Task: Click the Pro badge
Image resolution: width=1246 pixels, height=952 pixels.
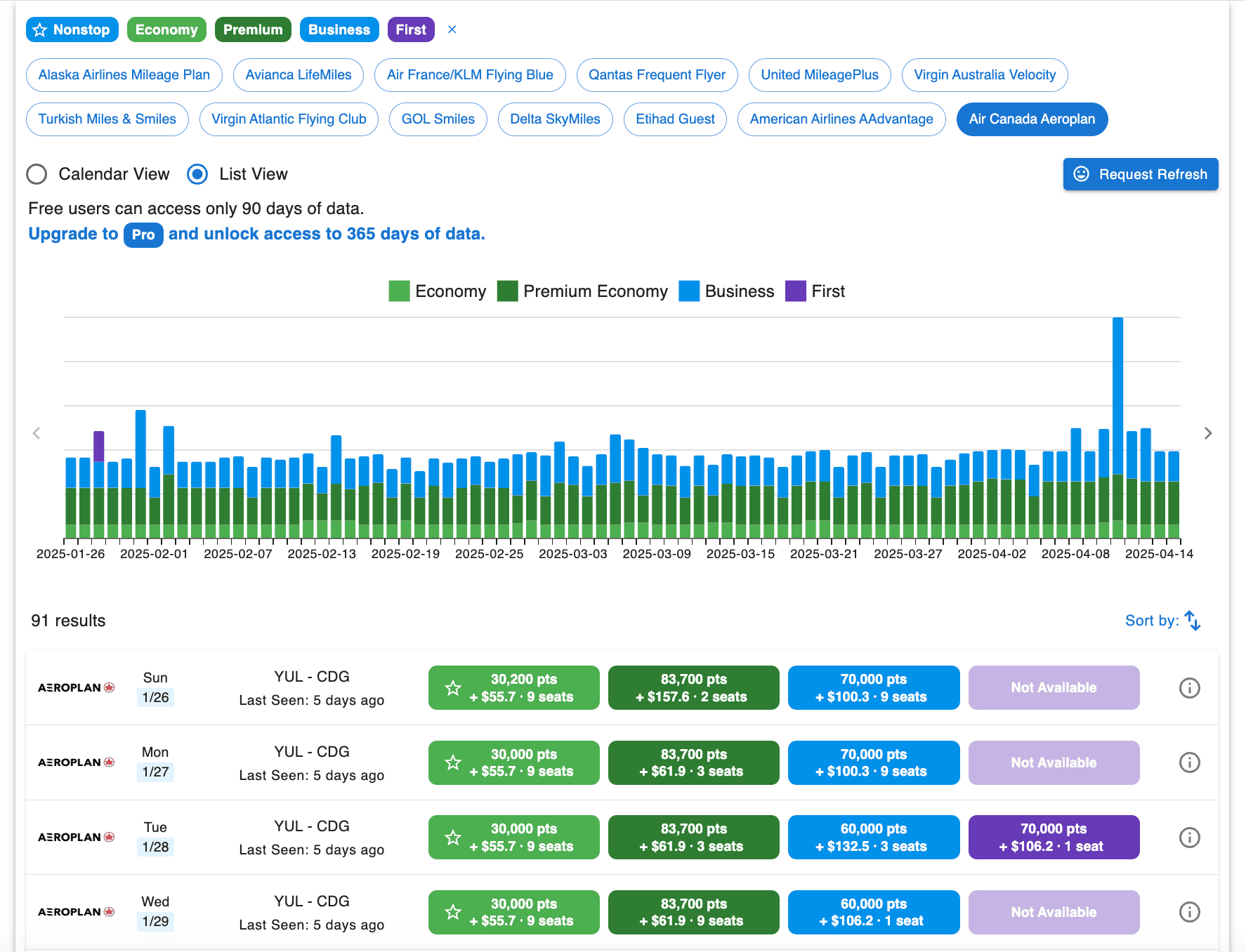Action: point(143,234)
